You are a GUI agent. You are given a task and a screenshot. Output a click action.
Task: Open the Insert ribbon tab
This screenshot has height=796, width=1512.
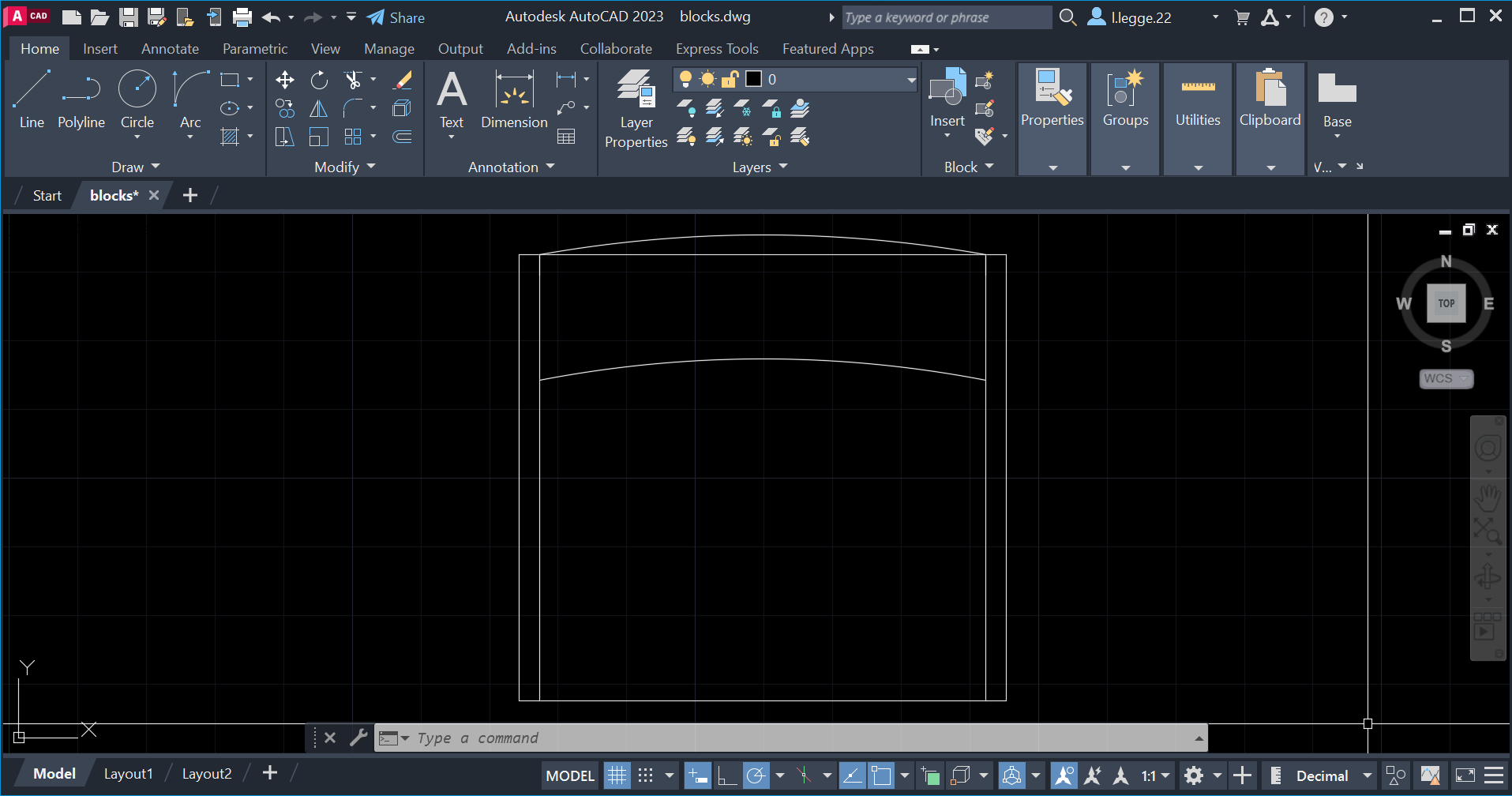[100, 49]
